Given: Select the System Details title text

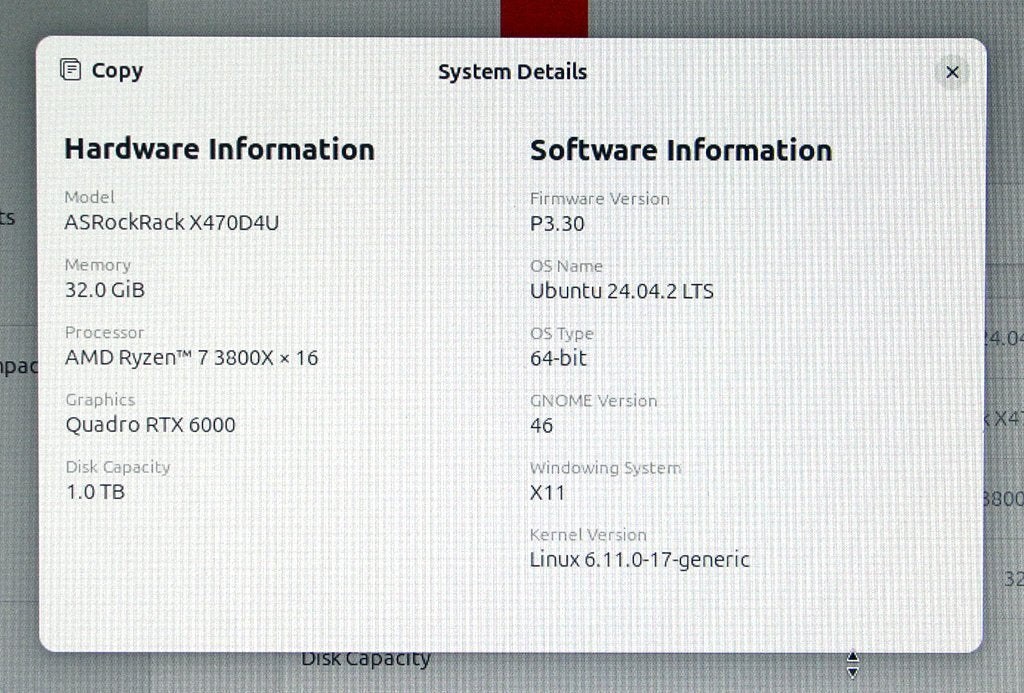Looking at the screenshot, I should (x=512, y=72).
